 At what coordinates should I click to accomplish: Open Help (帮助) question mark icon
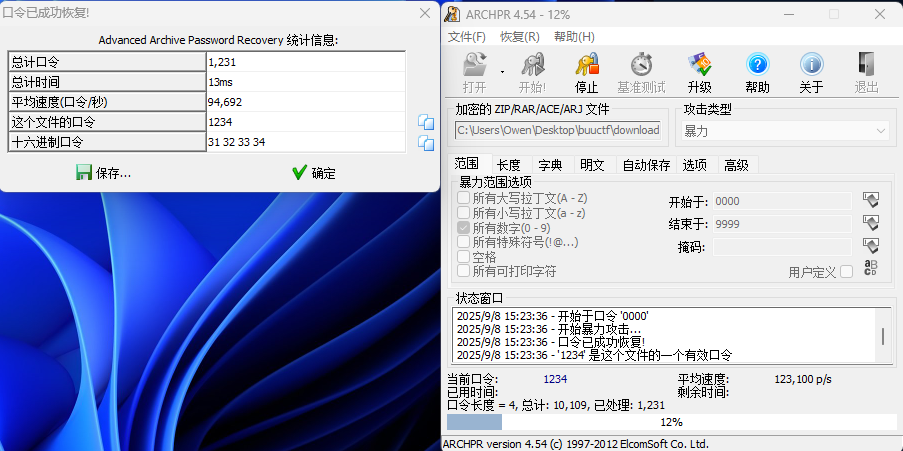point(757,65)
